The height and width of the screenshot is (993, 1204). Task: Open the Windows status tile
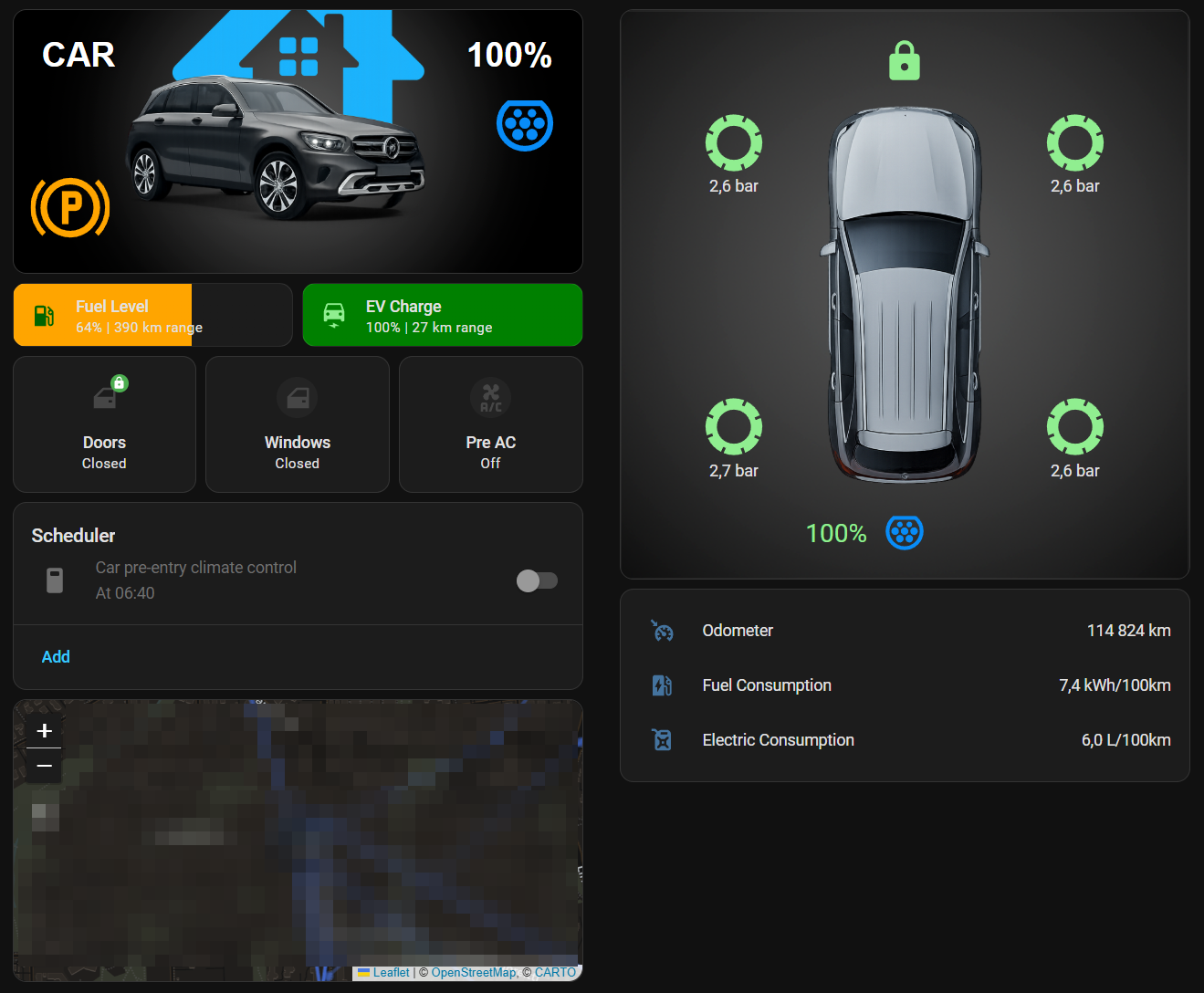pos(298,424)
